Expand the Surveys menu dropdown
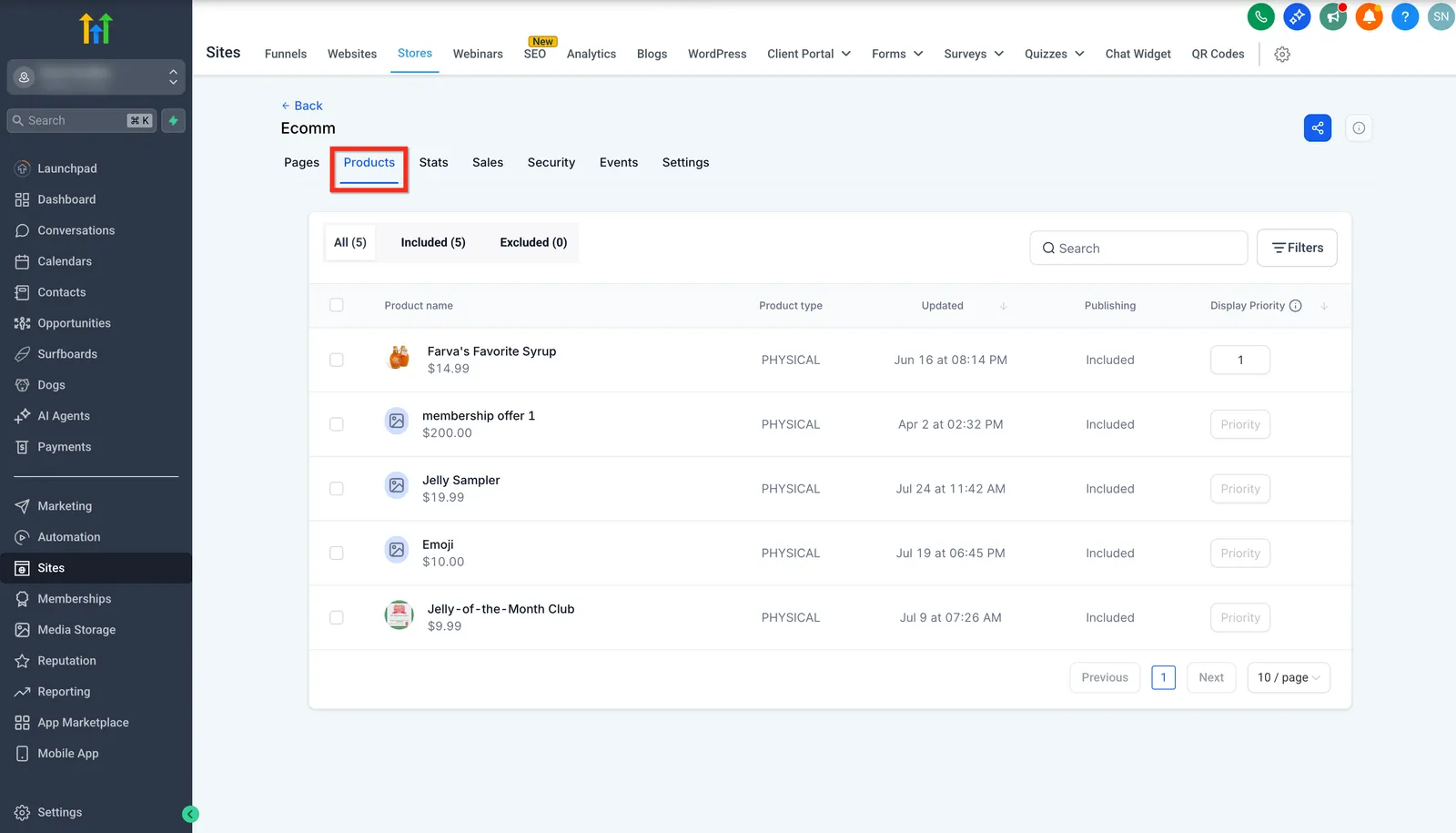The width and height of the screenshot is (1456, 833). pos(974,54)
